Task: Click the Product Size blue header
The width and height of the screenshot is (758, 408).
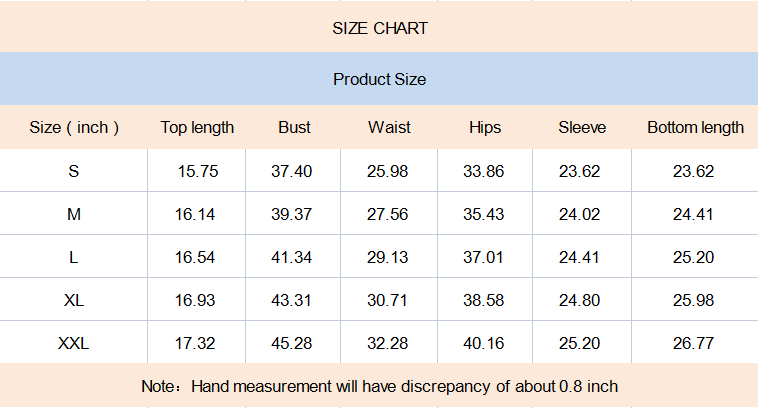Action: 379,79
